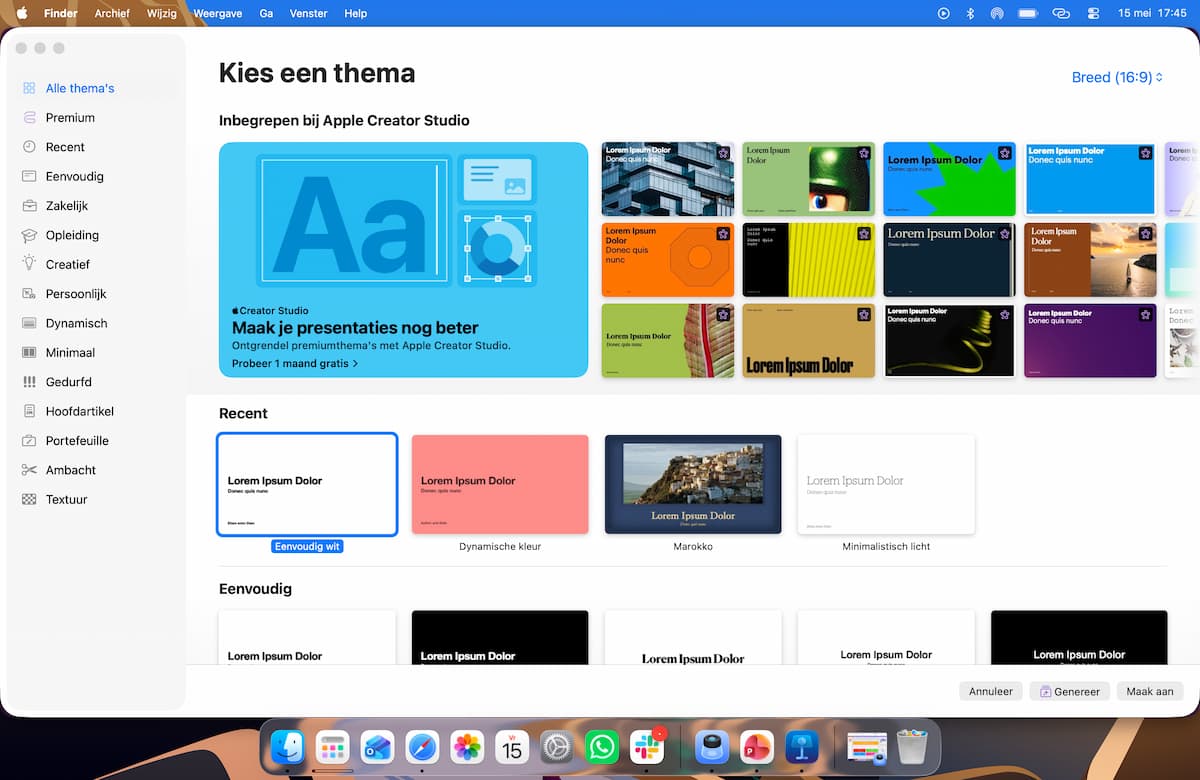This screenshot has height=780, width=1200.
Task: Select the black theme with yellow stripes
Action: point(809,260)
